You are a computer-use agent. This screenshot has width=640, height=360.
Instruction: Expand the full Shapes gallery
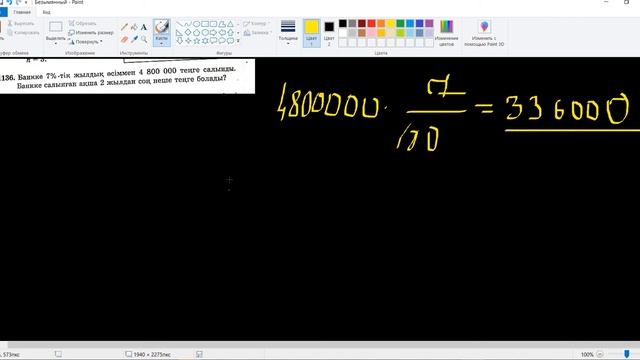[x=238, y=41]
